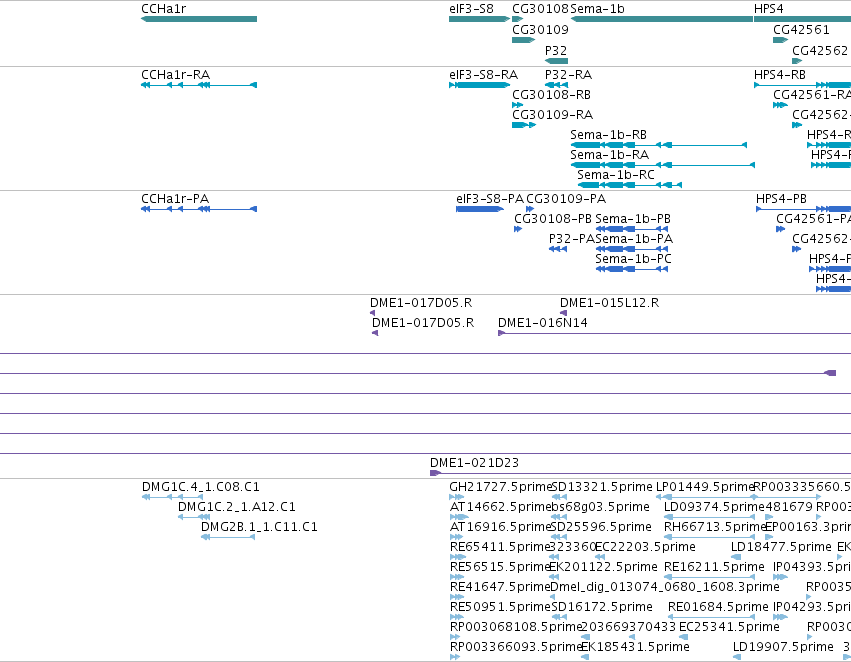Viewport: 851px width, 662px height.
Task: Select the RE41647.5prime EST label
Action: tap(500, 587)
